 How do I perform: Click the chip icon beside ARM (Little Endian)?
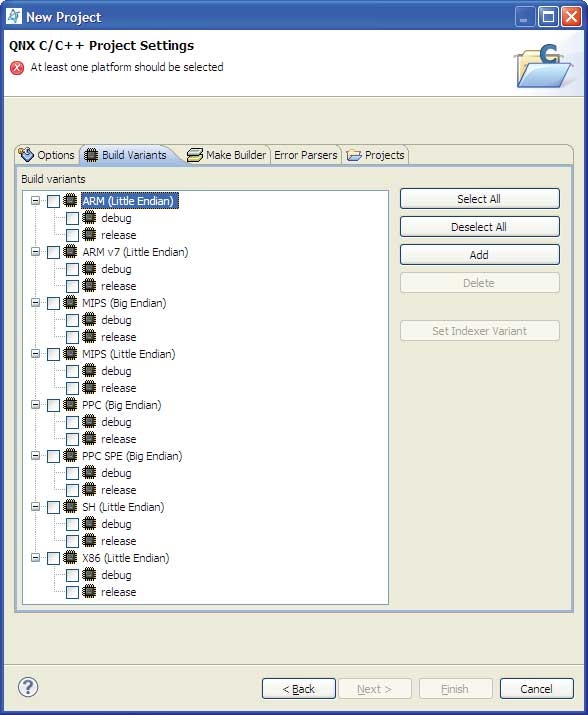pos(70,200)
